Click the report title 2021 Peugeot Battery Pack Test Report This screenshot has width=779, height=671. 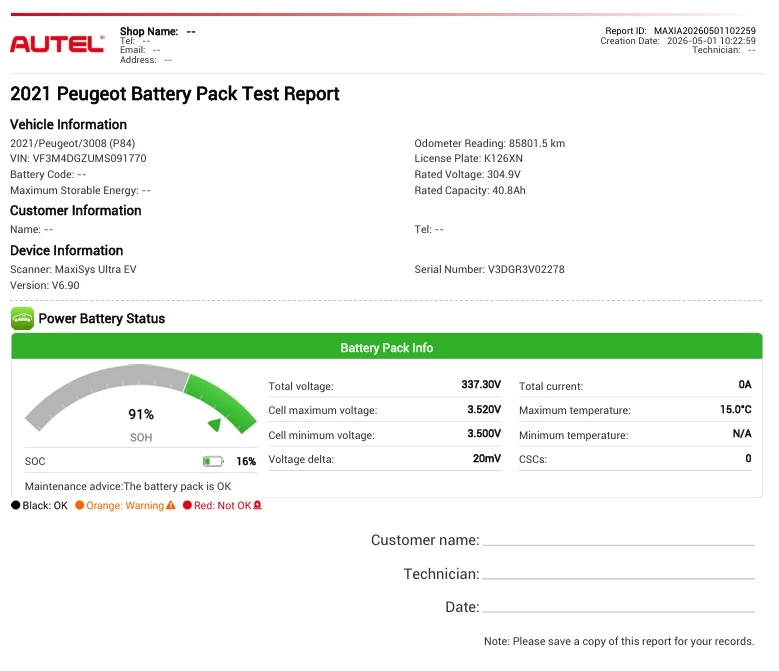pos(175,94)
